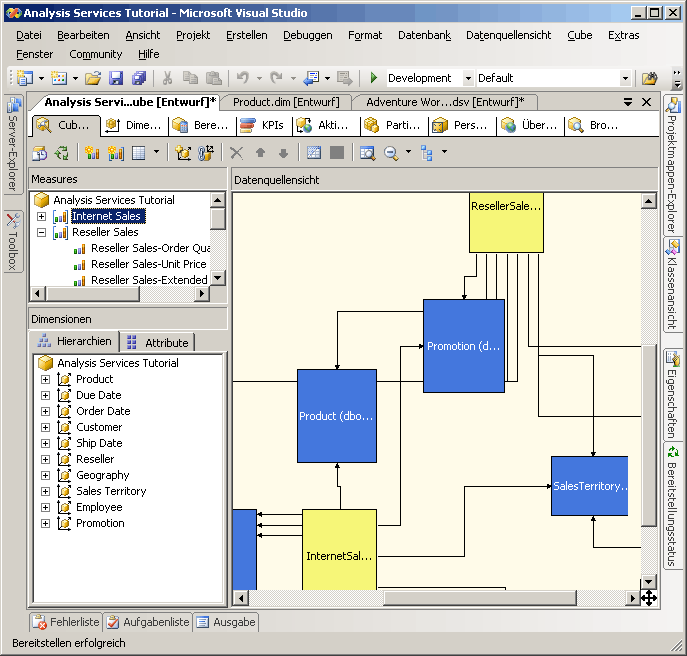Select the Sales Territory dimension

(x=111, y=491)
